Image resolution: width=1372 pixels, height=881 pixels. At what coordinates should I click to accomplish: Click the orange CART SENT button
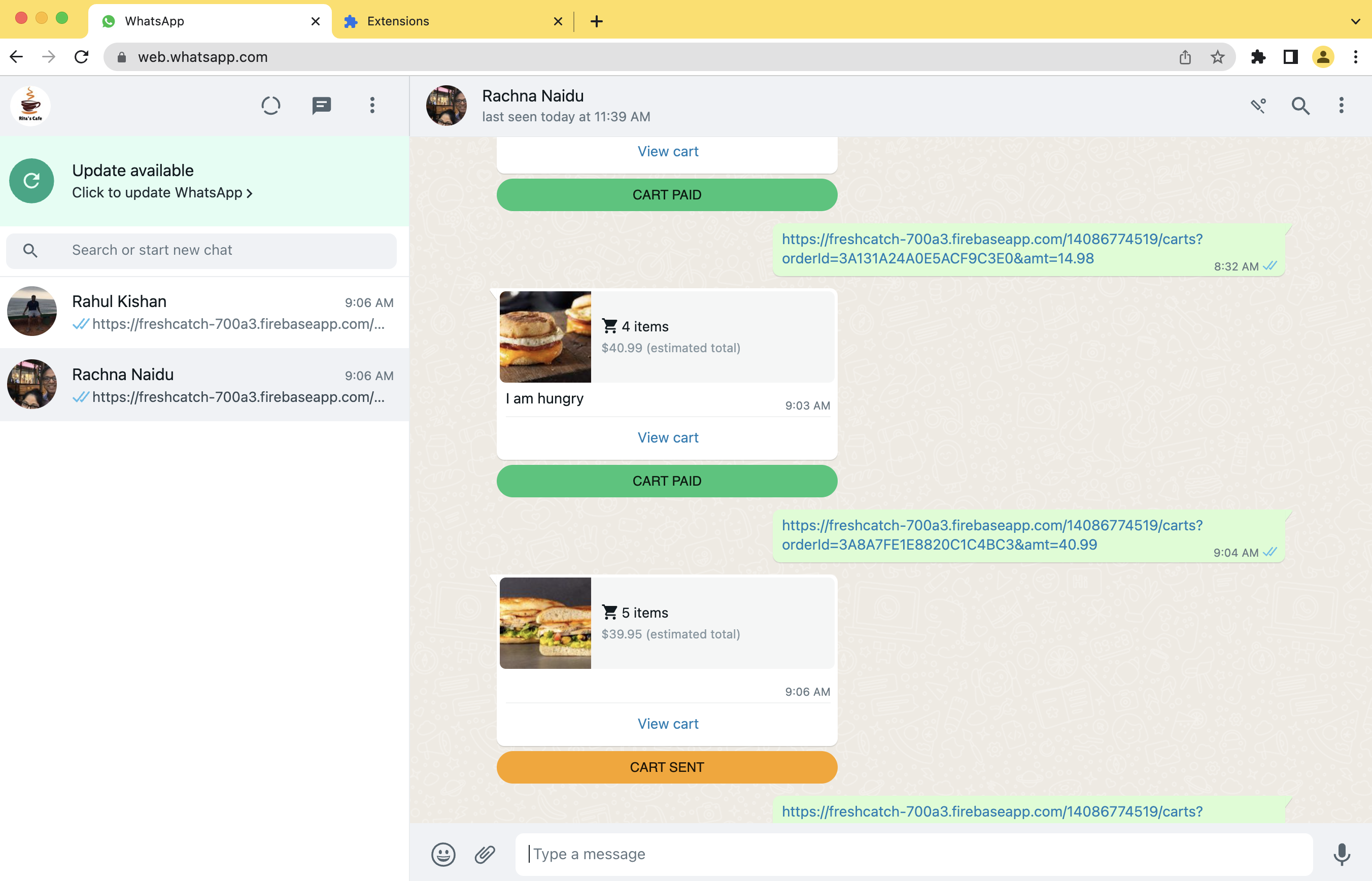[x=666, y=767]
